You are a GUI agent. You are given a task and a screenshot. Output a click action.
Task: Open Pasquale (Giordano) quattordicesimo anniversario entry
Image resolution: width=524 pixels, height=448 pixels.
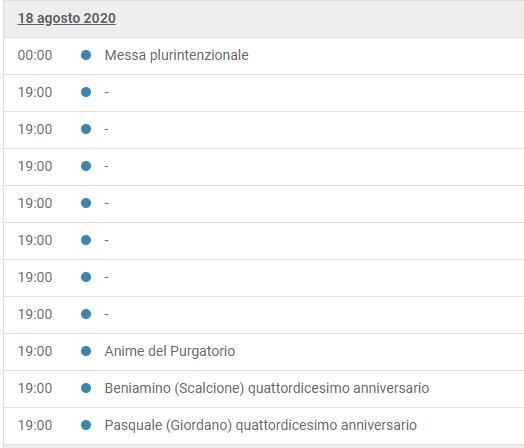tap(261, 425)
